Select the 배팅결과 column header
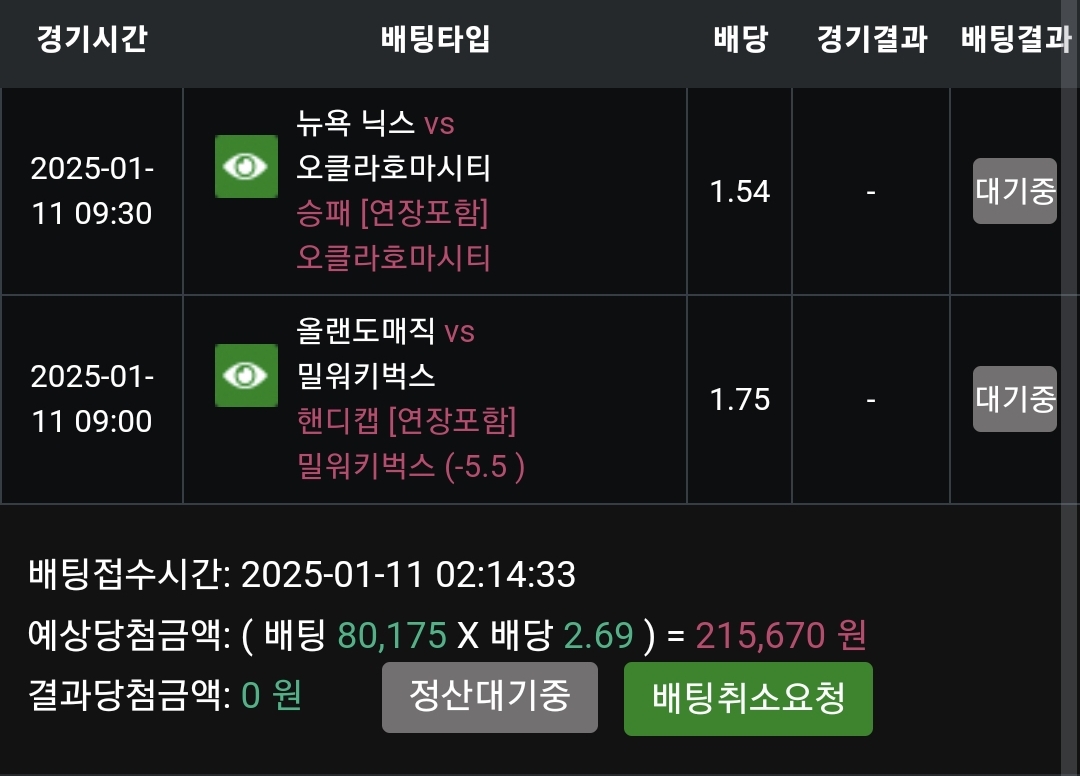 (1015, 40)
